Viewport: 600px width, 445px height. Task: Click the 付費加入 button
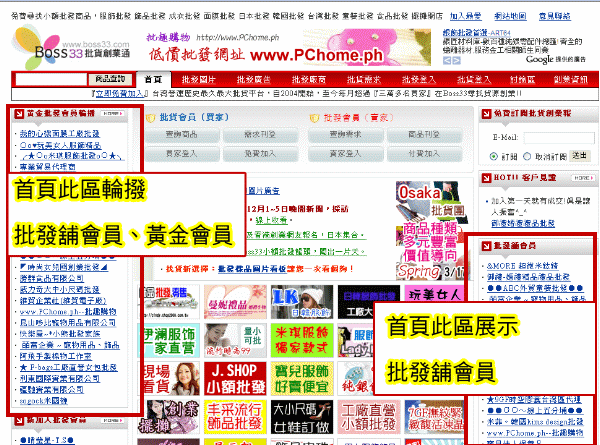point(424,154)
